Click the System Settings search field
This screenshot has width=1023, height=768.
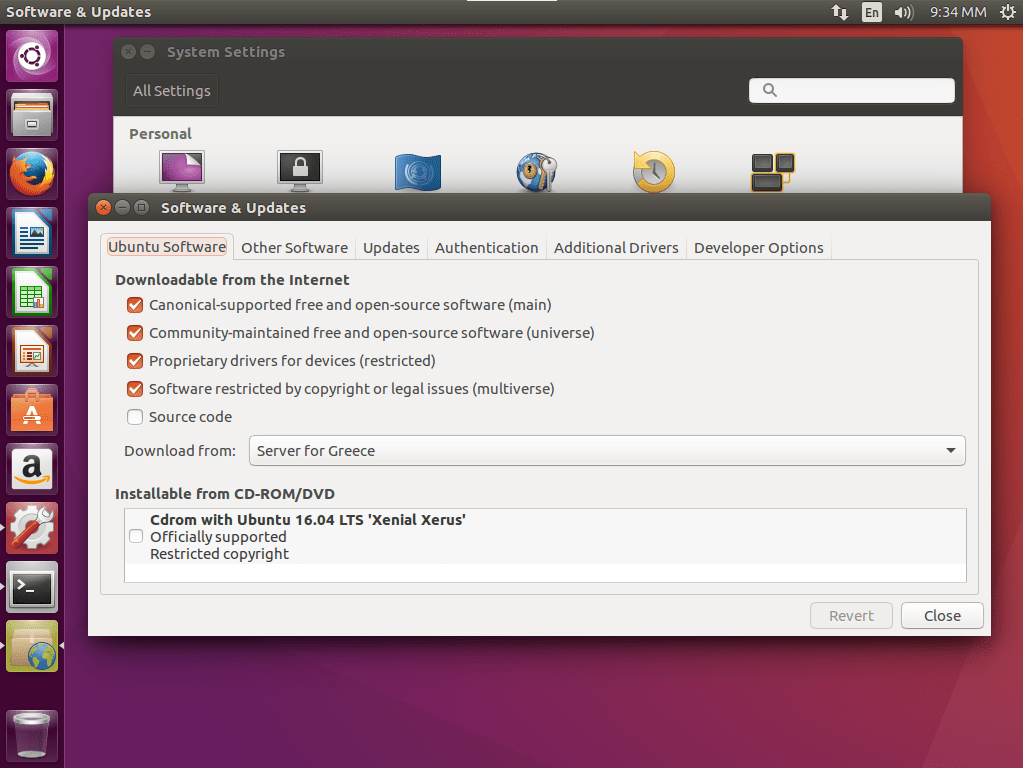[x=851, y=90]
